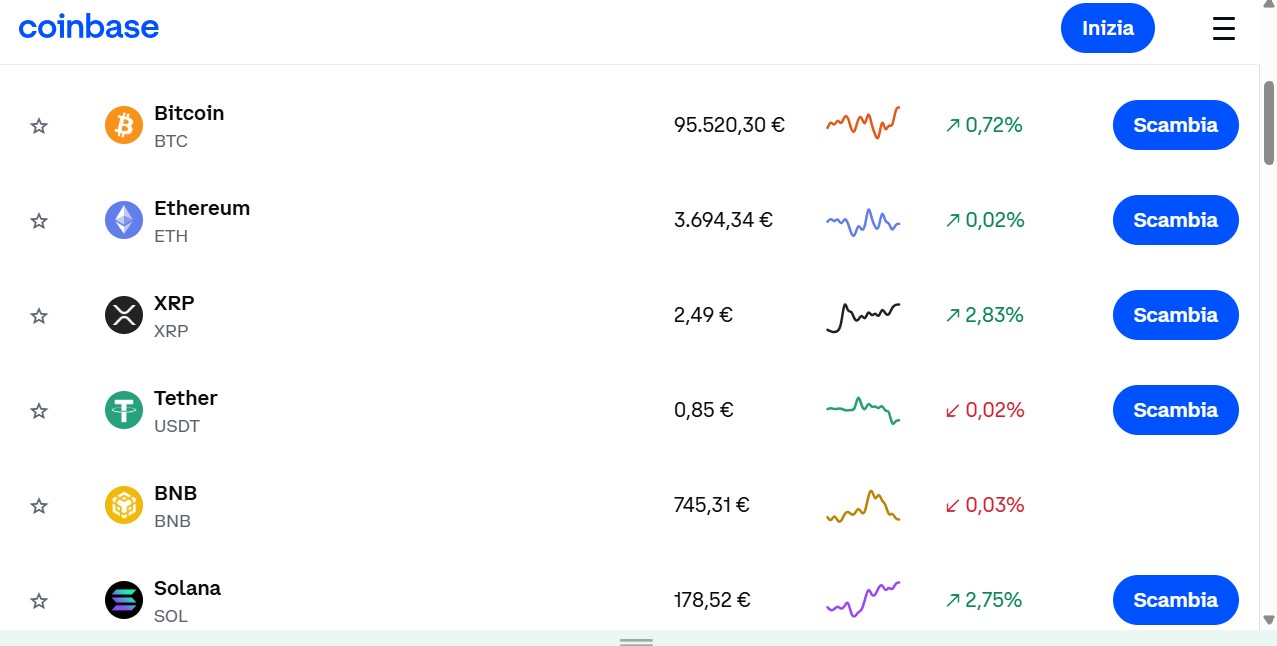
Task: Open the hamburger navigation menu
Action: click(x=1223, y=28)
